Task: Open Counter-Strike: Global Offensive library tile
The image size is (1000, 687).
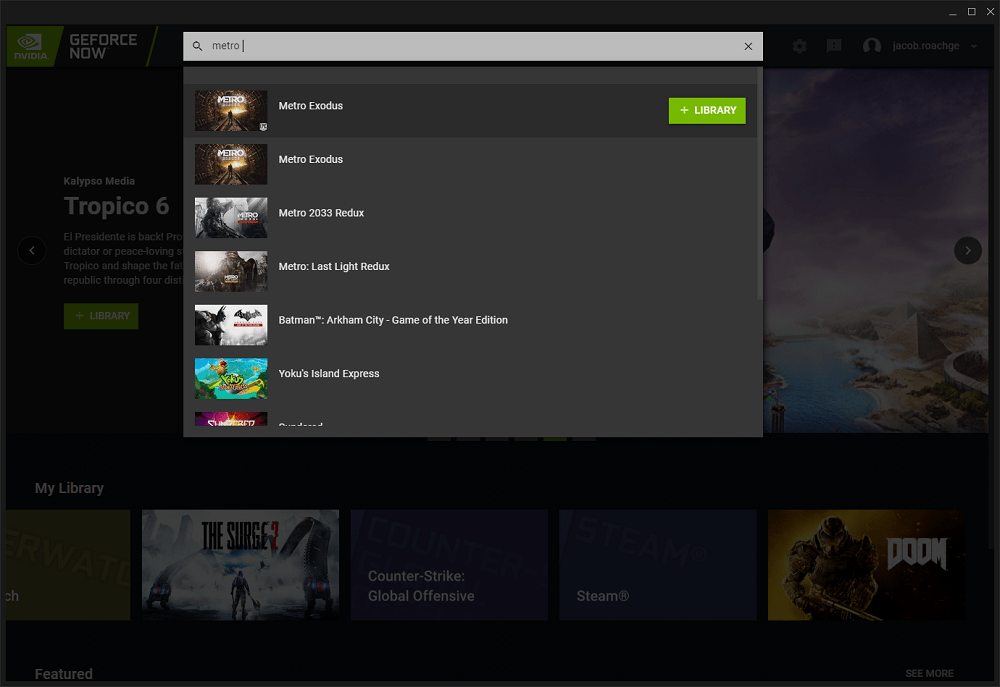Action: pos(449,565)
